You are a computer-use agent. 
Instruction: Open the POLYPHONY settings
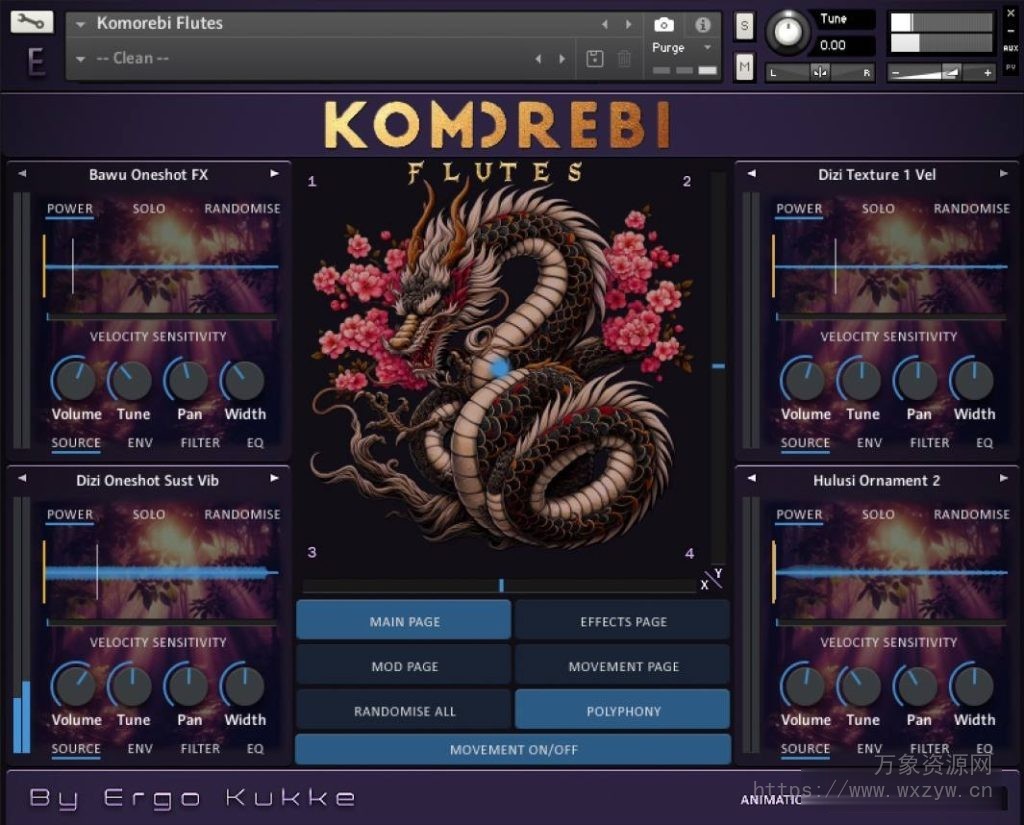(622, 709)
